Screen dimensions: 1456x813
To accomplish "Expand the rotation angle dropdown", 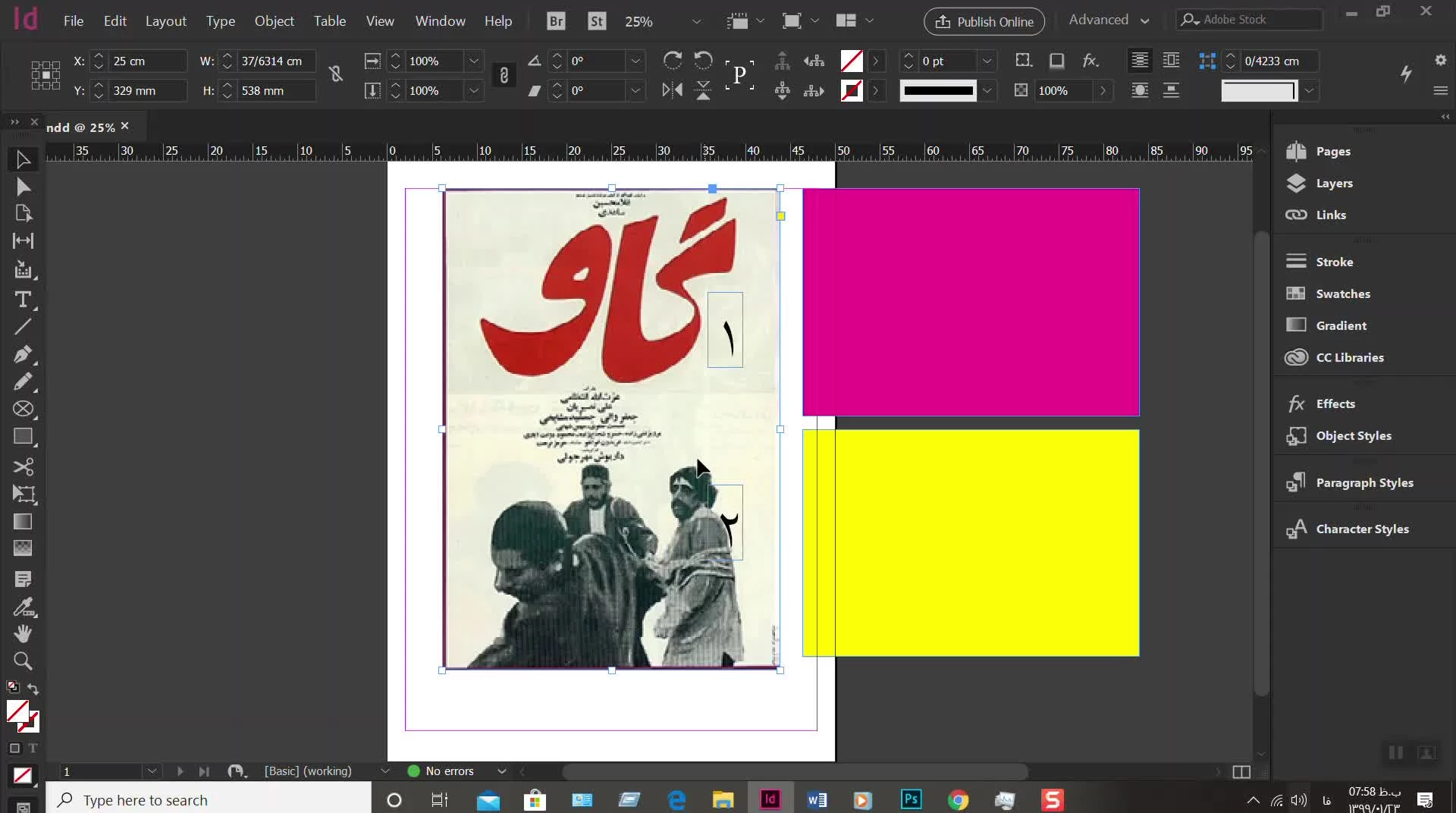I will coord(635,61).
